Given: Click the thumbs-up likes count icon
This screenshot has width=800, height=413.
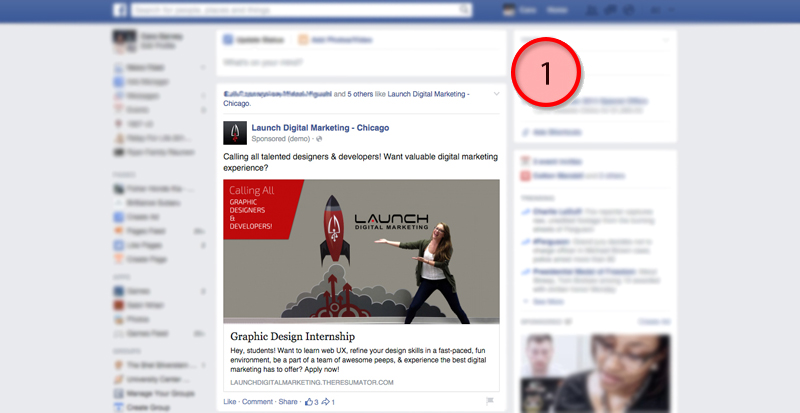Looking at the screenshot, I should (x=309, y=402).
